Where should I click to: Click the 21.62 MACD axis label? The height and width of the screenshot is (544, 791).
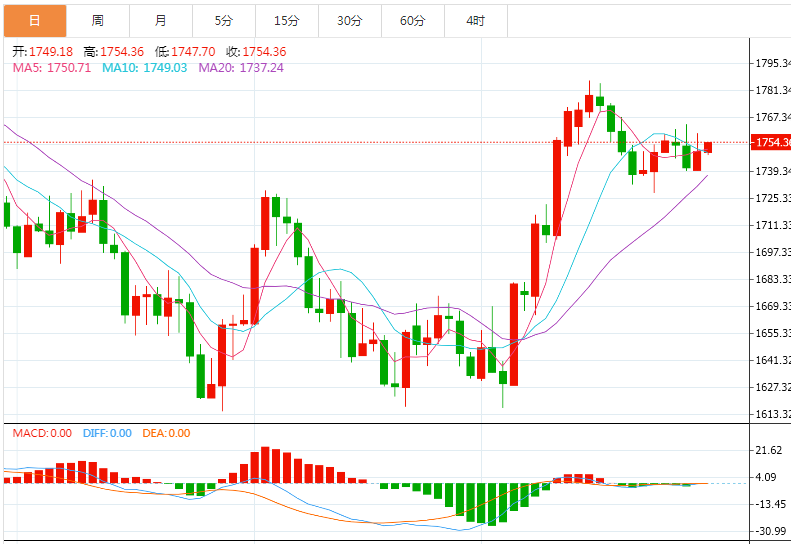[769, 451]
